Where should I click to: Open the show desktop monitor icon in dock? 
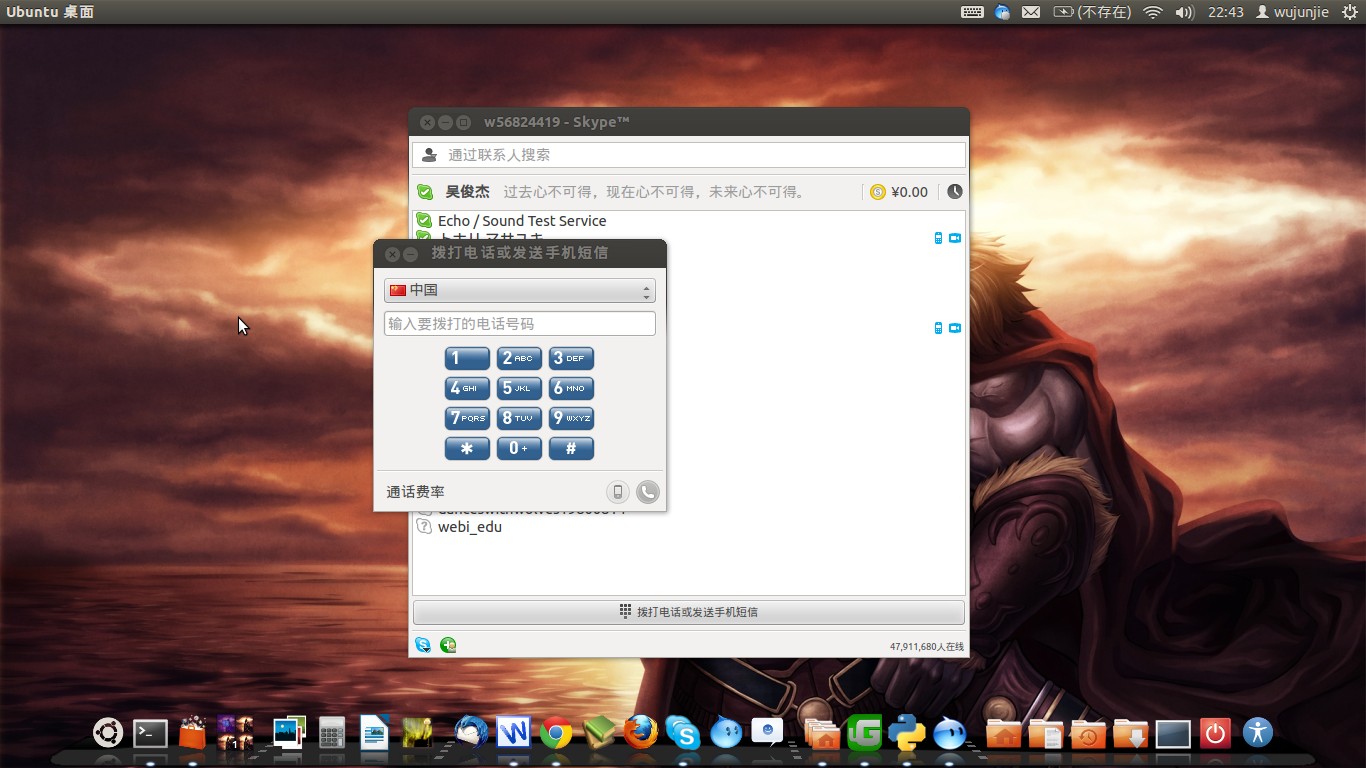tap(1173, 735)
